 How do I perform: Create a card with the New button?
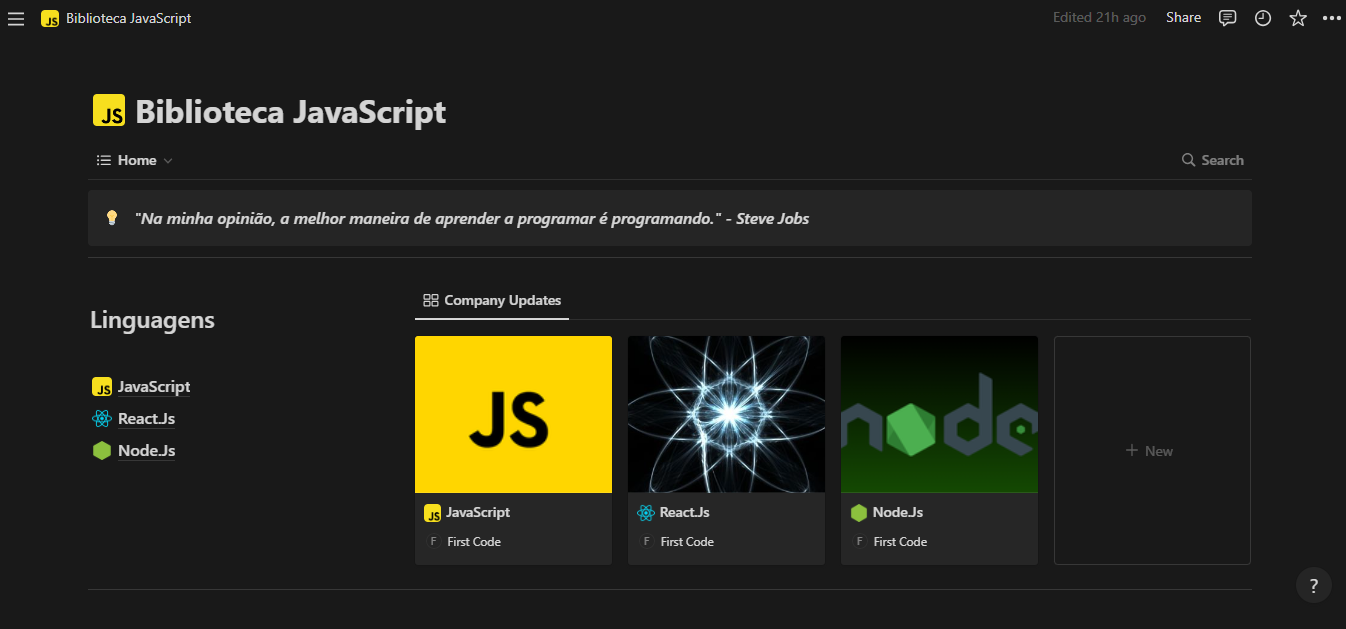(1151, 450)
